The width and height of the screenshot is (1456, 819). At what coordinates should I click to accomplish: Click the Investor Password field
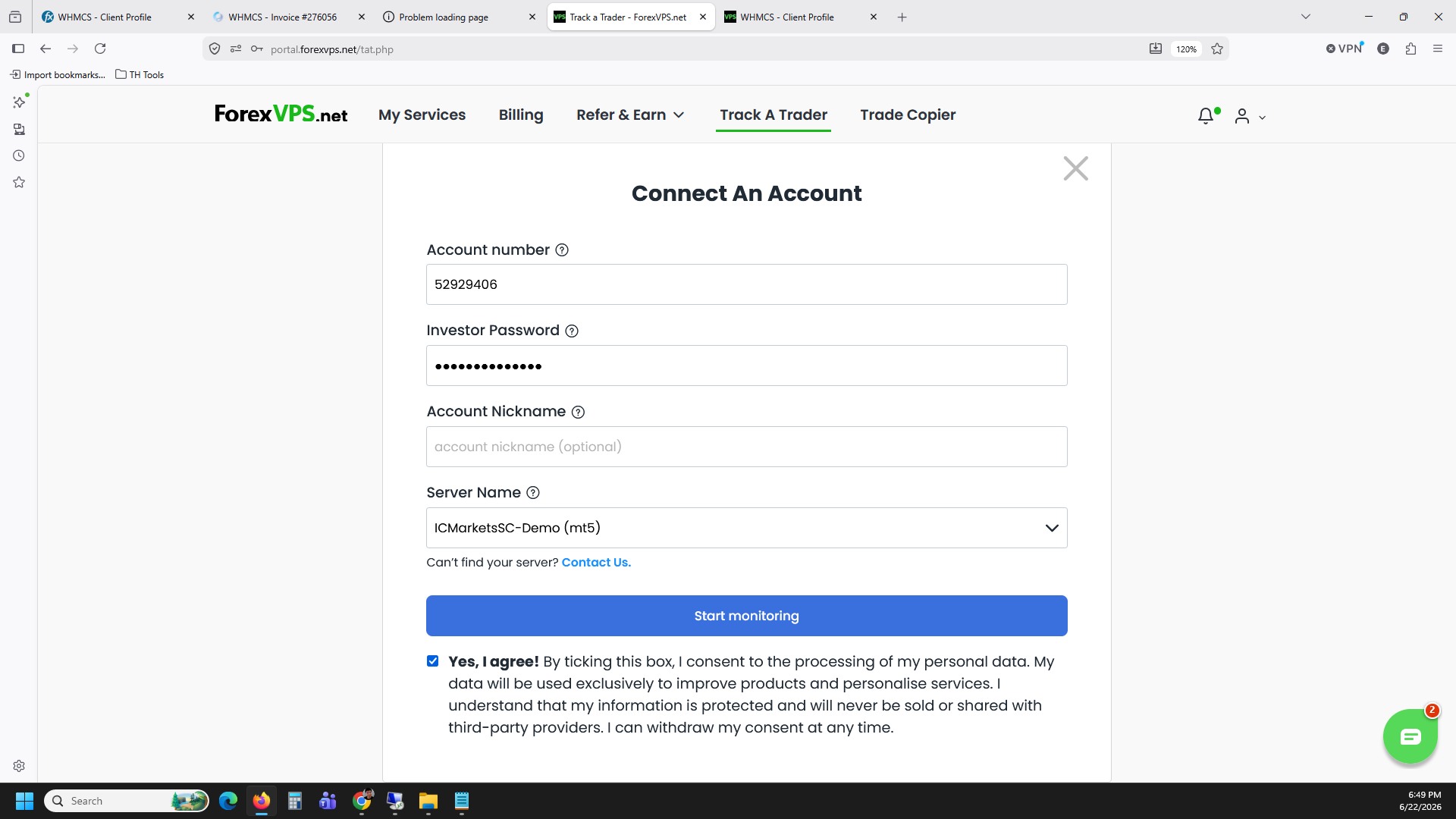(746, 366)
